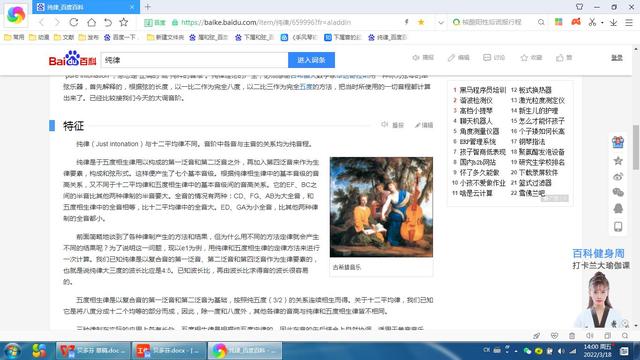Screen dimensions: 640x360
Task: Open the scissors screenshot tool
Action: (592, 22)
